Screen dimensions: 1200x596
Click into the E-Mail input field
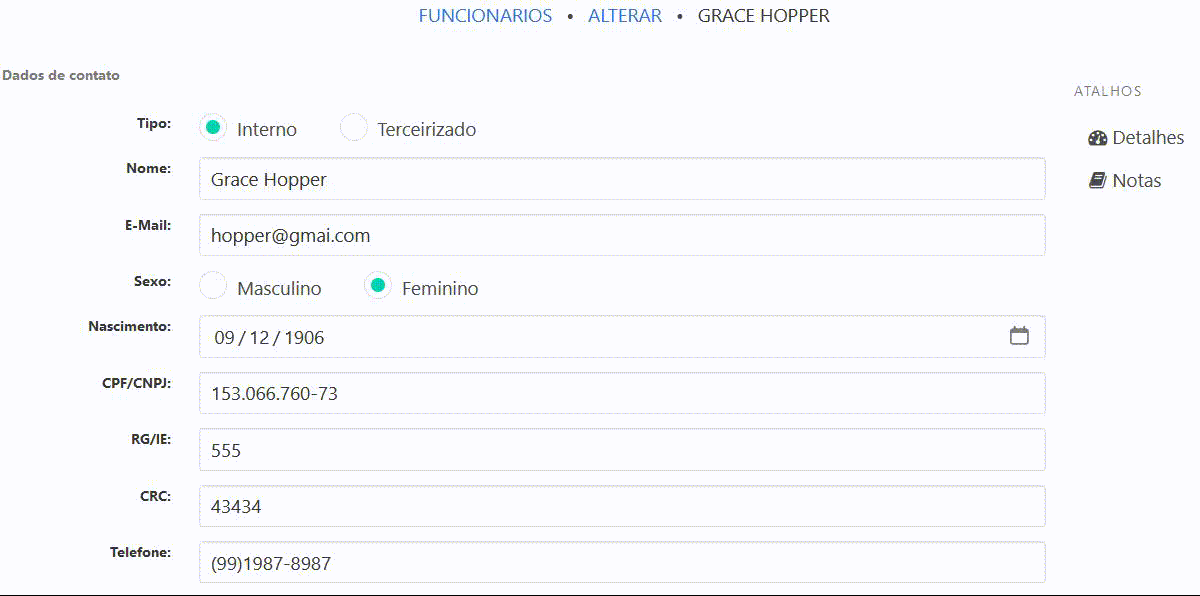(x=621, y=236)
